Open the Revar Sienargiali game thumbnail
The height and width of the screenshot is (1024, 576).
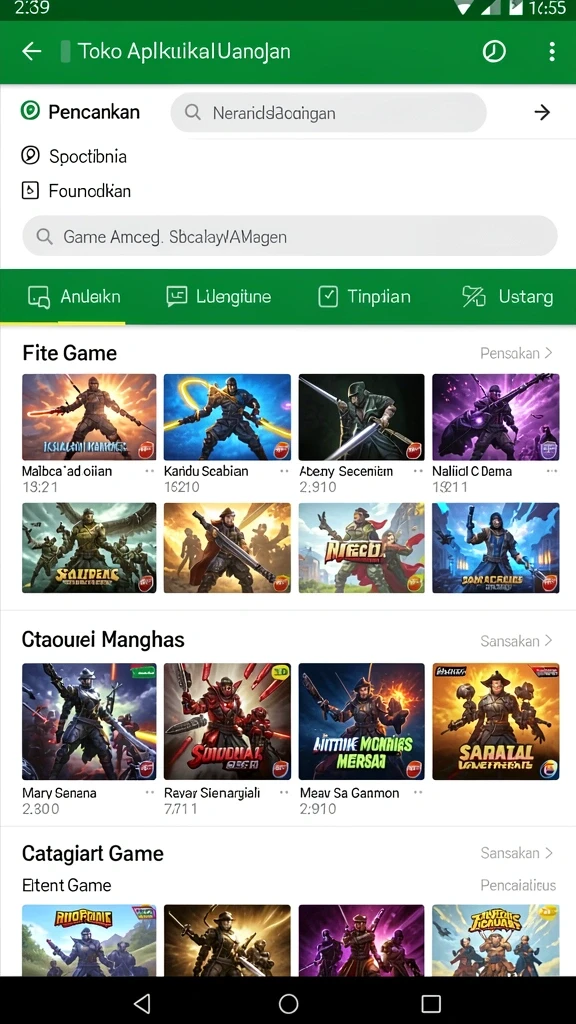point(227,722)
